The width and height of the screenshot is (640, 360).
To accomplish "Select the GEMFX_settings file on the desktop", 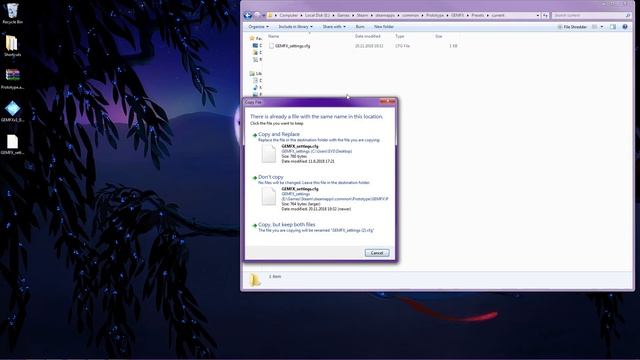I will [12, 144].
